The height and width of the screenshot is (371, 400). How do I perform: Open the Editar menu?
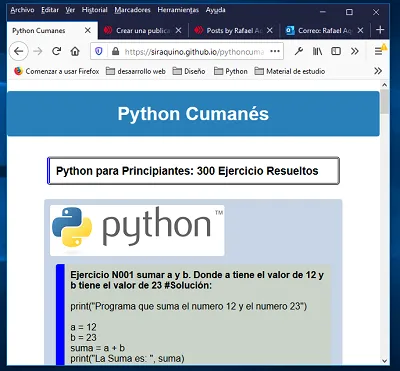(50, 10)
